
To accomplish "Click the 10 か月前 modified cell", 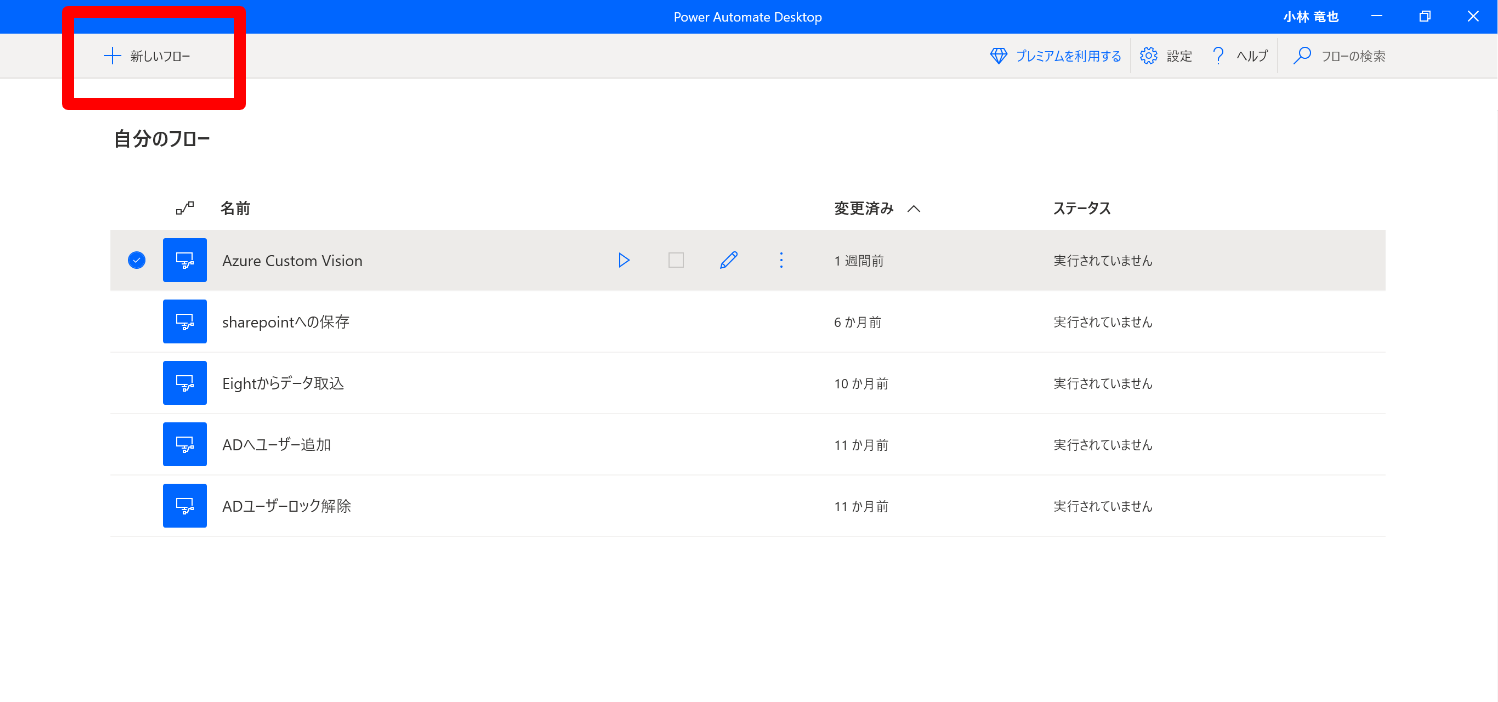I will [861, 383].
